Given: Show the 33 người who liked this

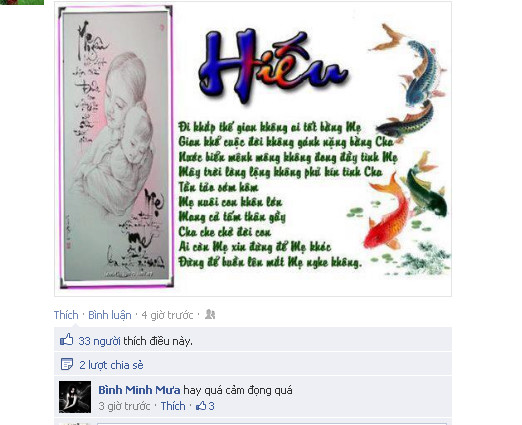Looking at the screenshot, I should [x=99, y=341].
